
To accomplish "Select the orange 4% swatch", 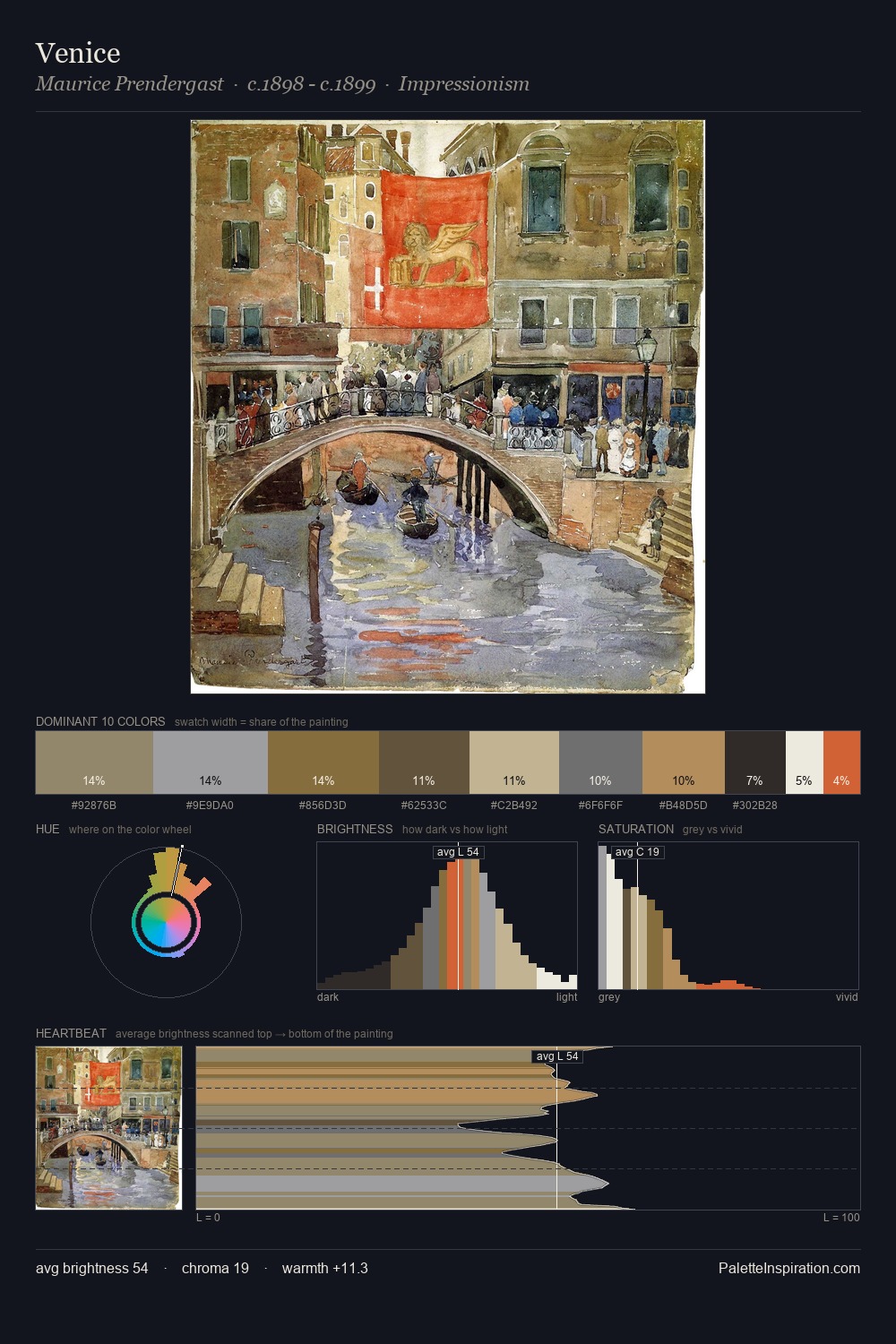I will coord(841,762).
